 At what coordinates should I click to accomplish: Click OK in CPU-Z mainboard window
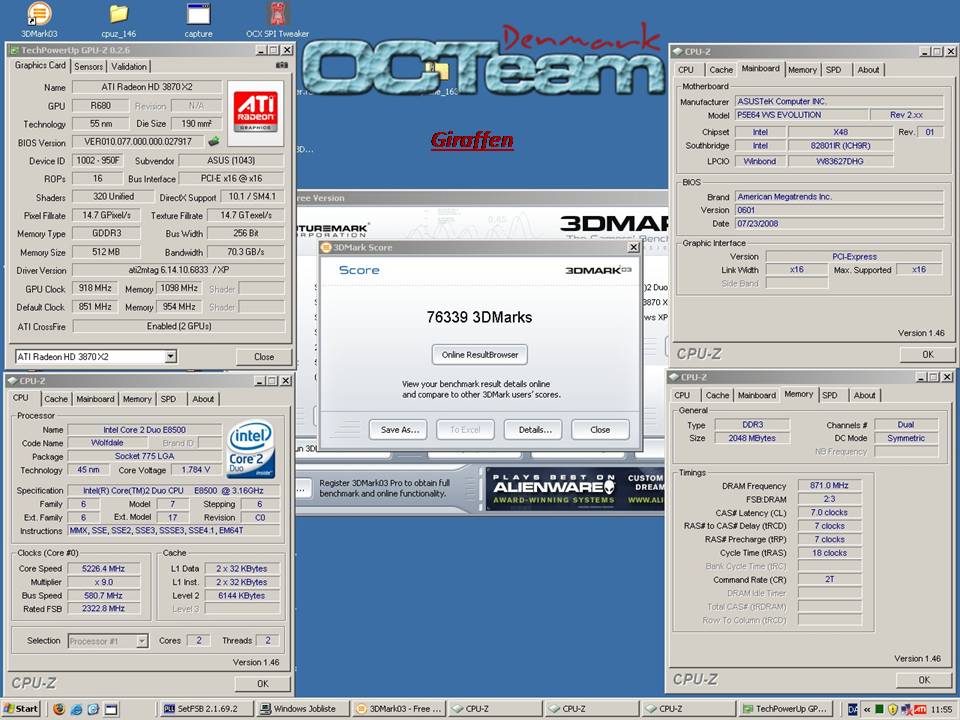(928, 354)
